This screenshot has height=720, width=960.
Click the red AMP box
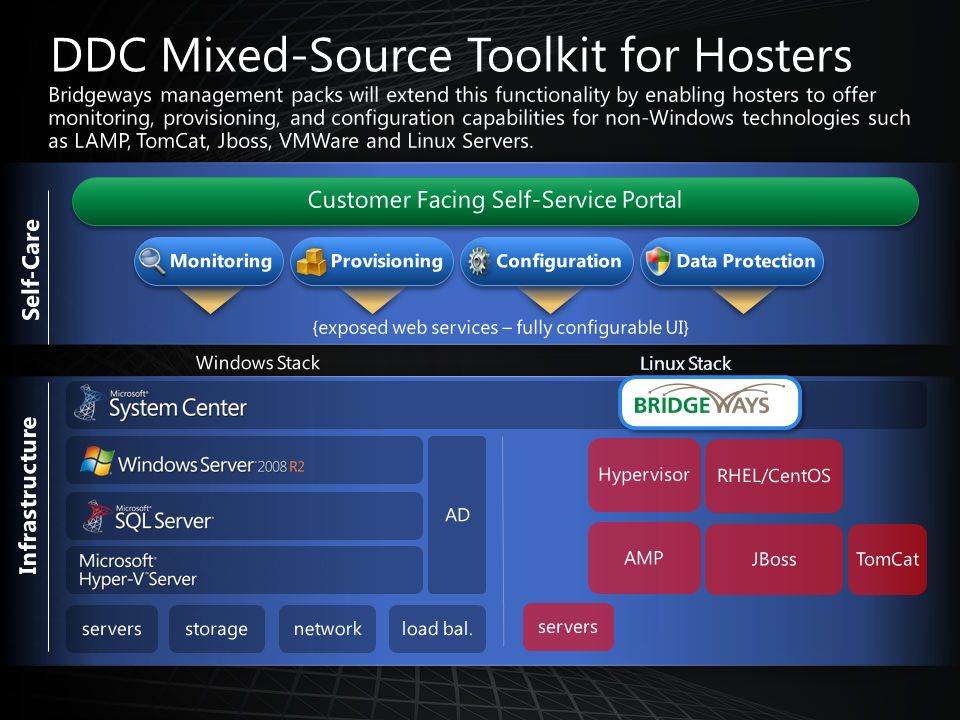[x=644, y=558]
